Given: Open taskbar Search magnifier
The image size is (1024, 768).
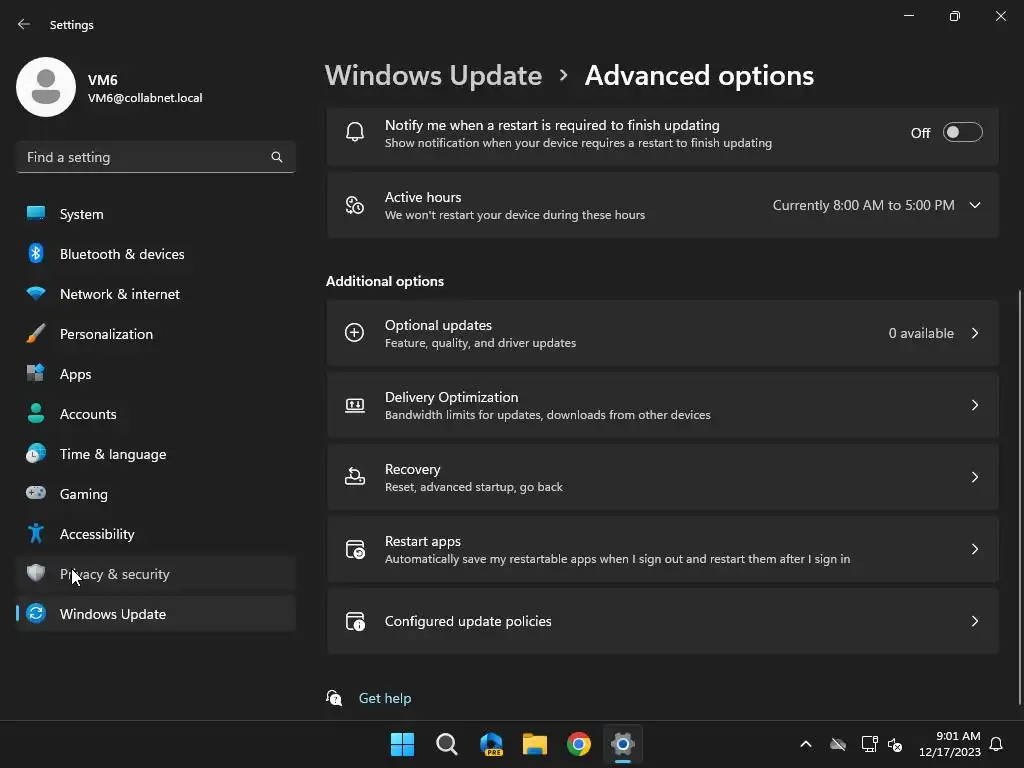Looking at the screenshot, I should pyautogui.click(x=447, y=744).
